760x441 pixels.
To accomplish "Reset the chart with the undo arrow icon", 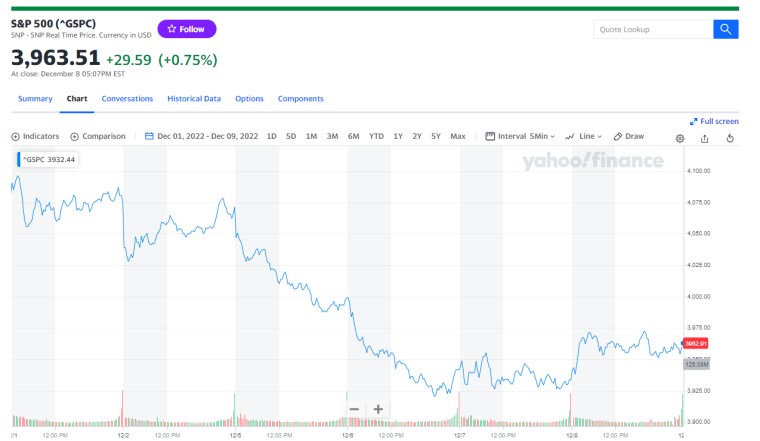I will [x=730, y=139].
